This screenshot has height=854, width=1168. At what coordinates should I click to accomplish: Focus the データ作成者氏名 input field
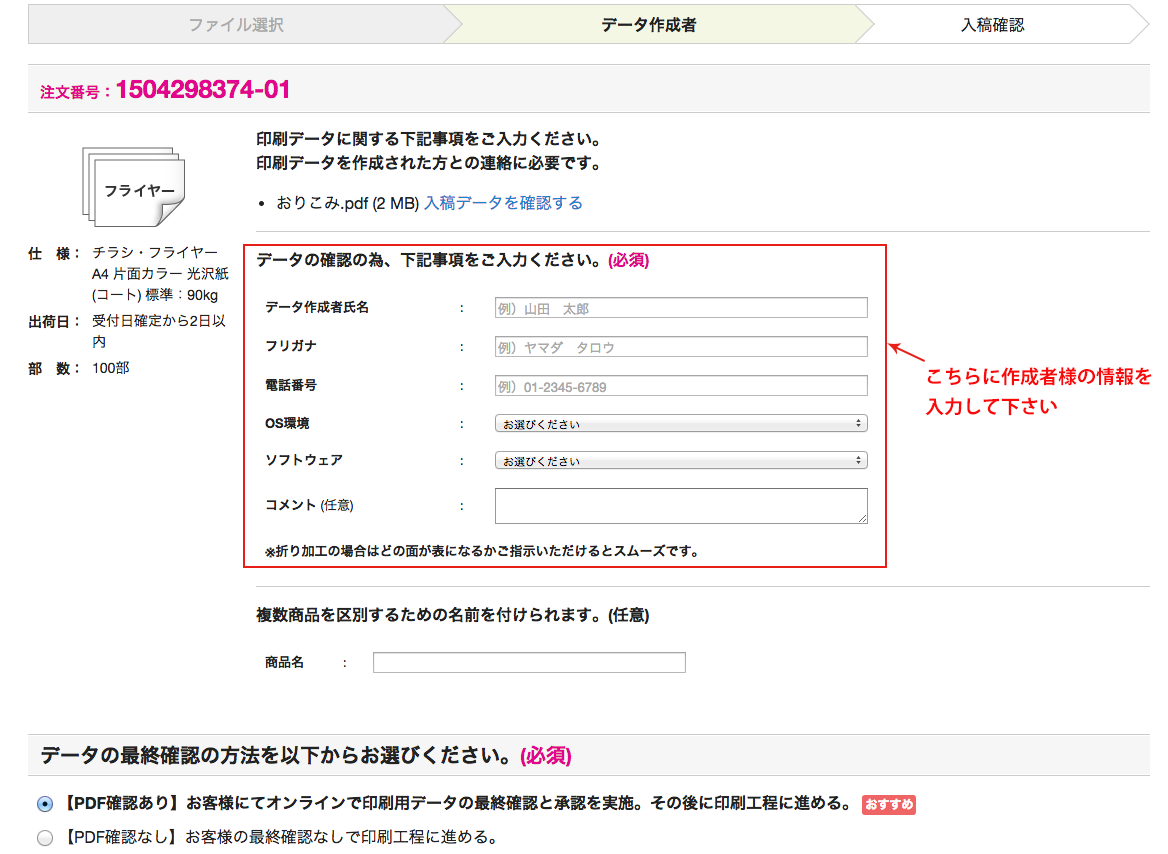click(x=681, y=308)
